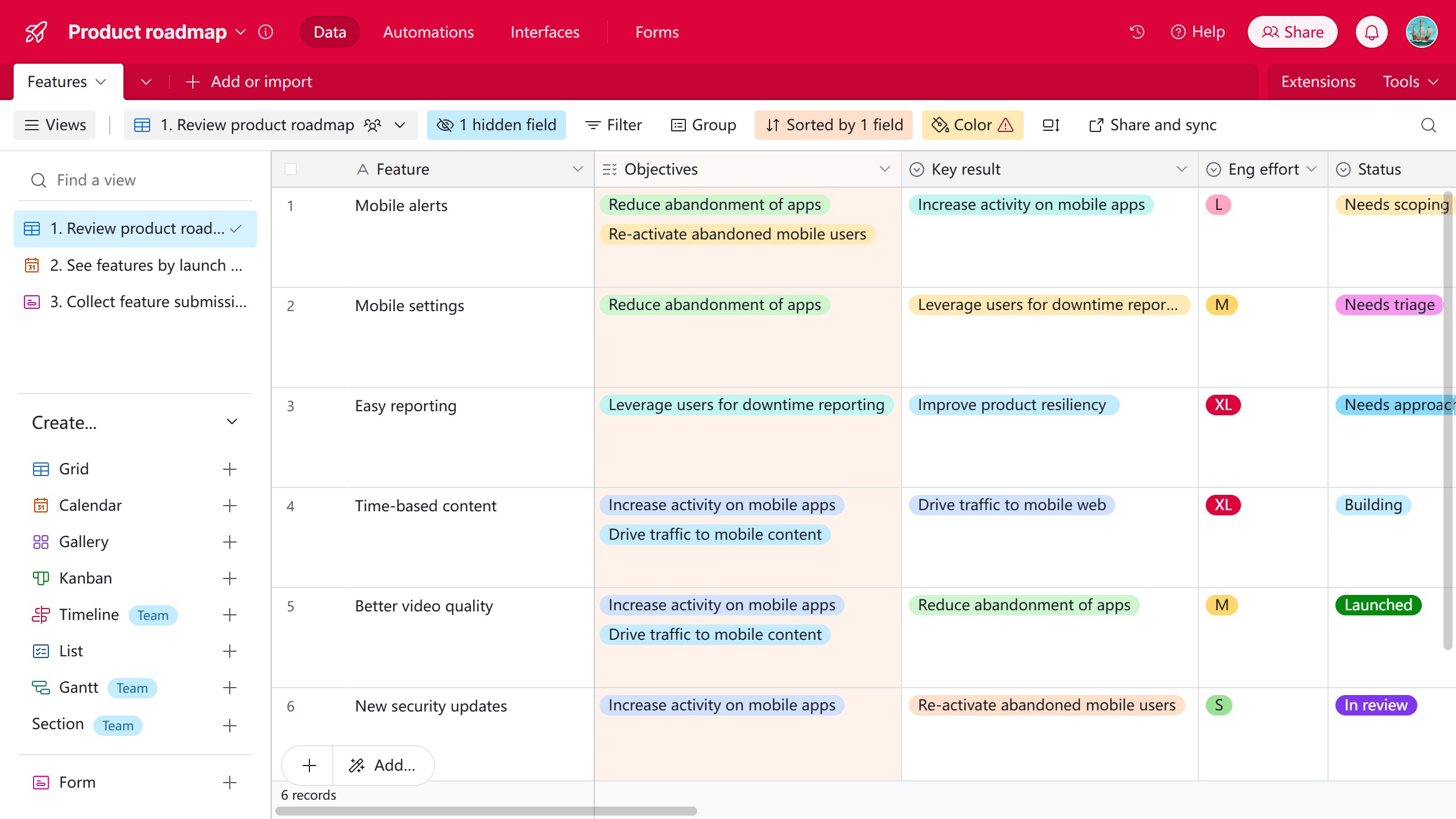Collapse the Create section

231,422
